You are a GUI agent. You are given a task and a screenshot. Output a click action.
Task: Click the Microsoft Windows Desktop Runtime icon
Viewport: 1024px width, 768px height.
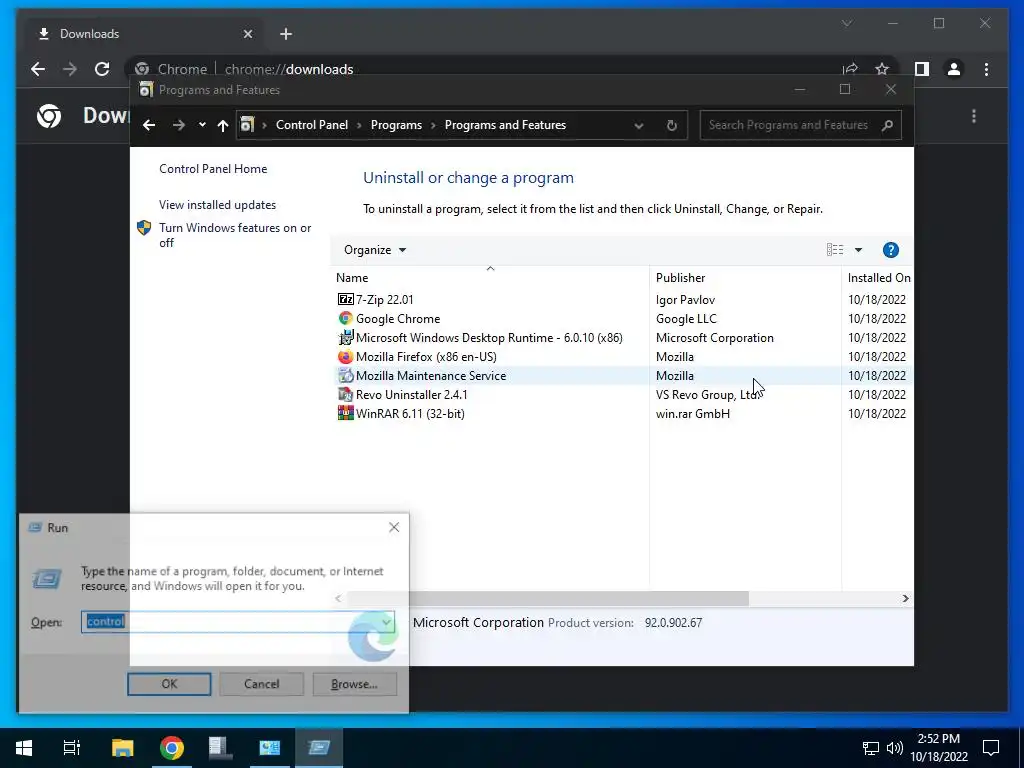(x=345, y=338)
